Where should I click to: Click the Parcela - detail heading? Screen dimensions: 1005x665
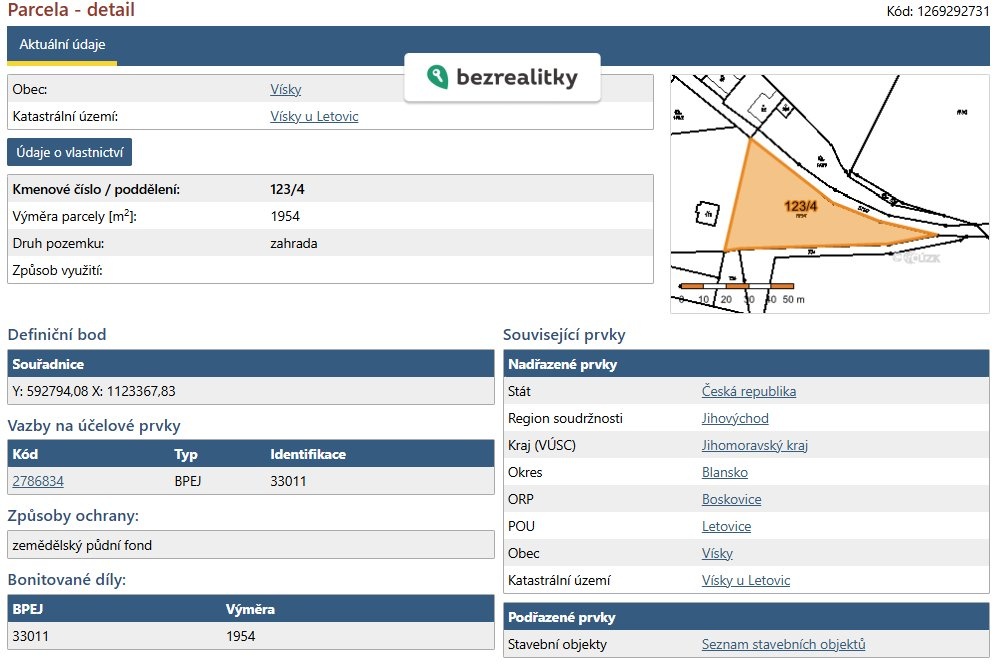coord(71,11)
